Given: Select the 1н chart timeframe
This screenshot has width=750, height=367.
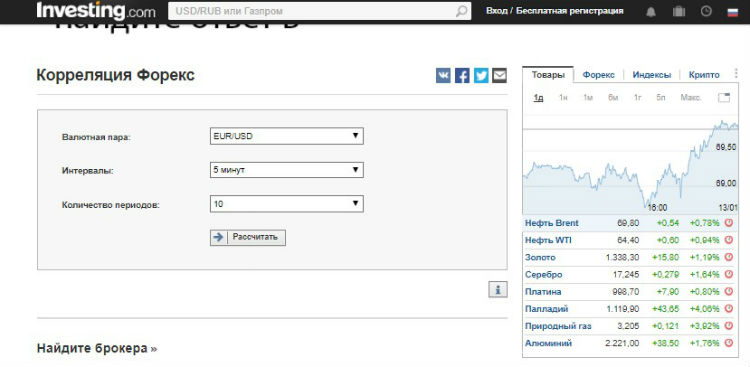Looking at the screenshot, I should [563, 98].
